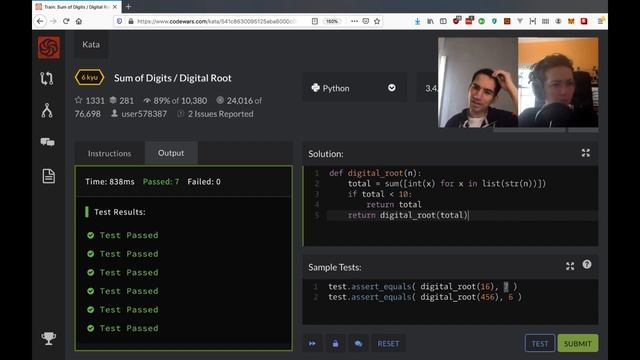Open the leaderboard trophy icon
The width and height of the screenshot is (640, 360).
pos(49,338)
